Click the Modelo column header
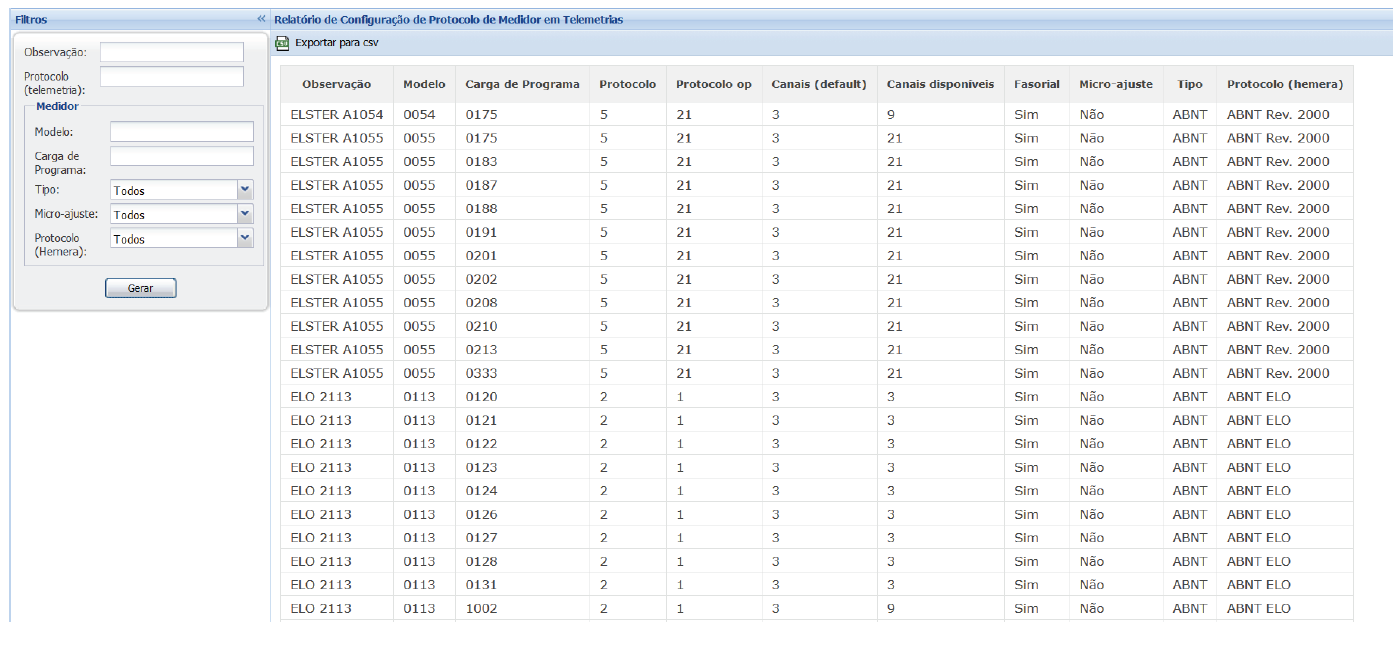1397x651 pixels. tap(424, 84)
